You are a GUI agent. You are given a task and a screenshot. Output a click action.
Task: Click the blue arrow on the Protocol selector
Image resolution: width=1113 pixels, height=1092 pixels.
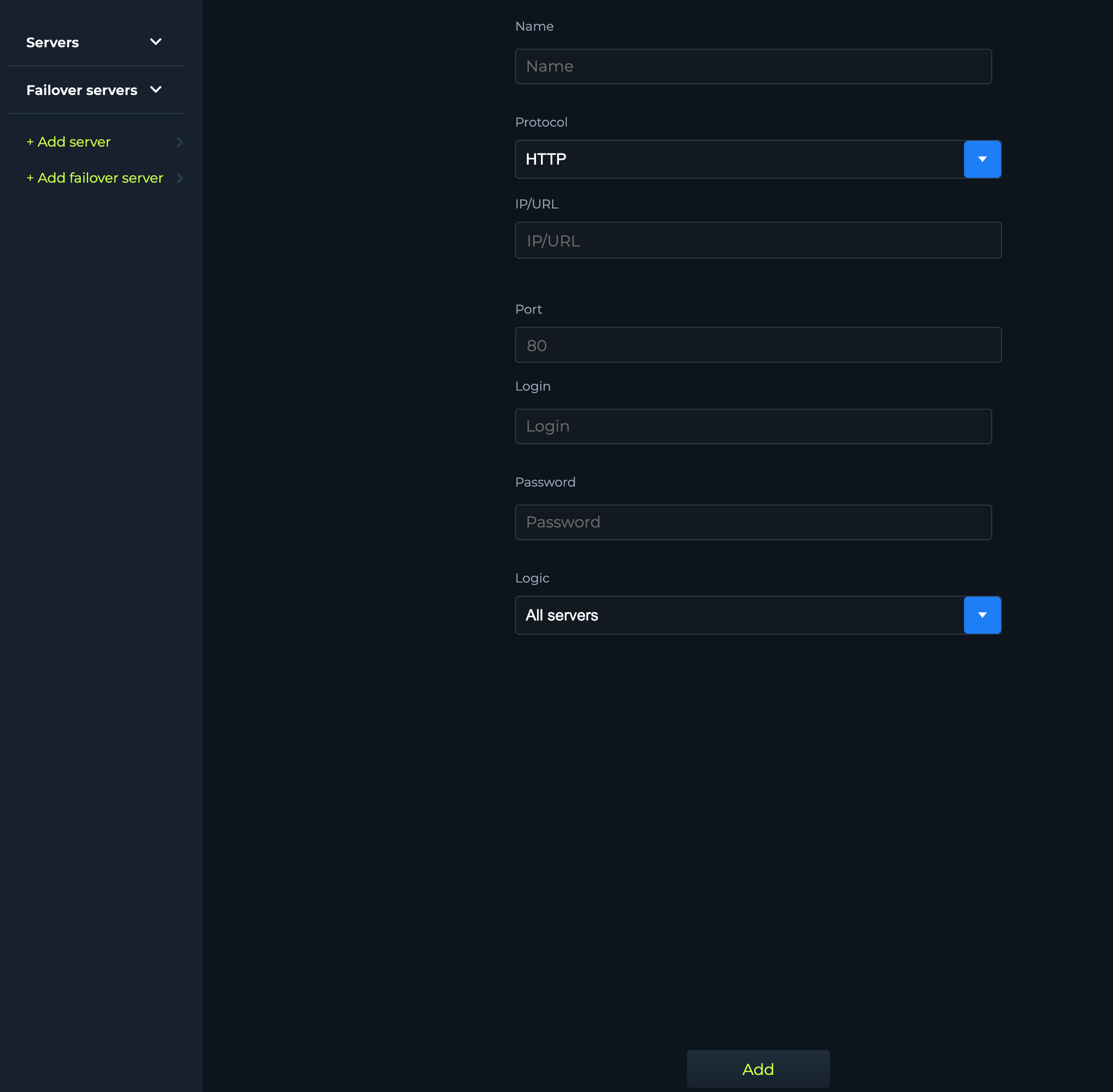point(982,159)
